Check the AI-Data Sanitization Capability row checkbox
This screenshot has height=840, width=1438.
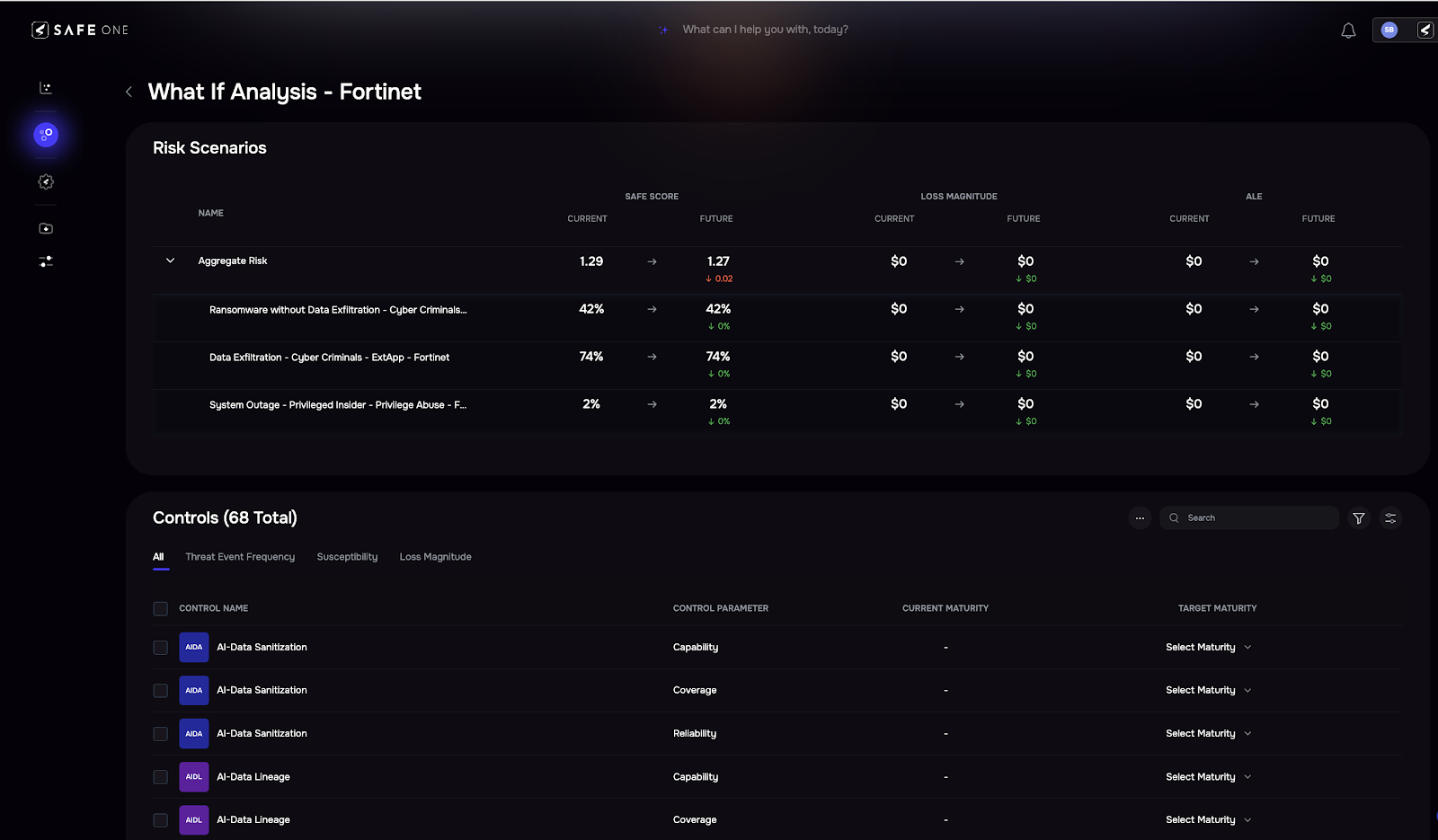pyautogui.click(x=160, y=648)
